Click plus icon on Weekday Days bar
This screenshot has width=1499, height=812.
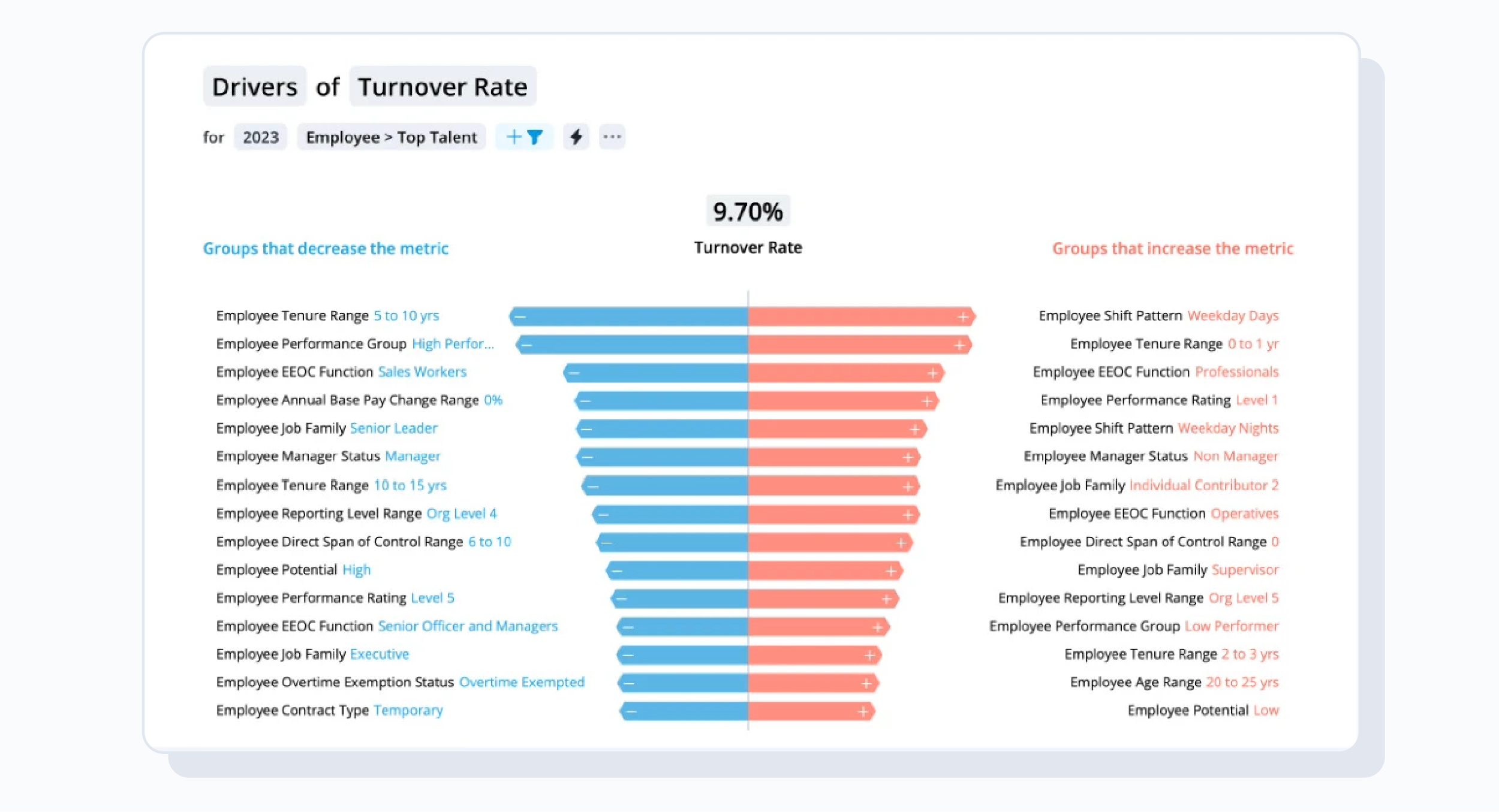pos(963,316)
